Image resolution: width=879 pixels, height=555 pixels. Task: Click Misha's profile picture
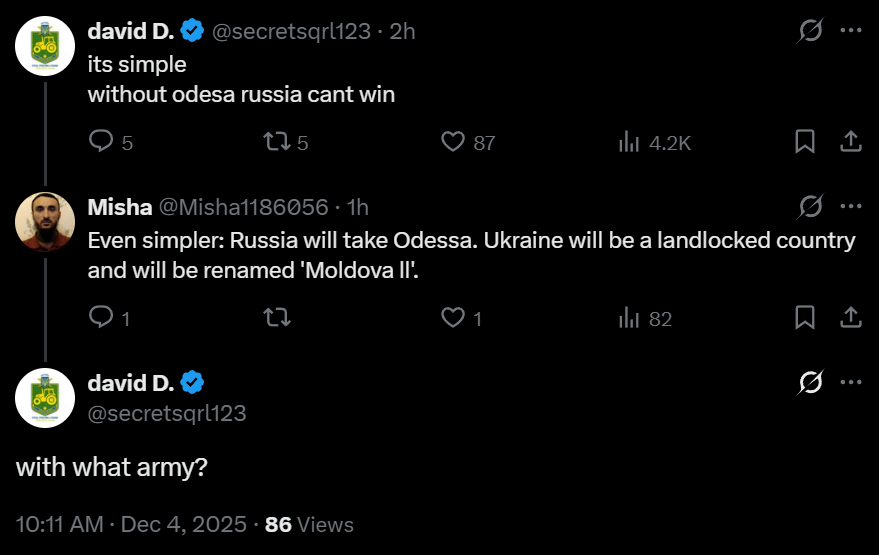click(45, 222)
